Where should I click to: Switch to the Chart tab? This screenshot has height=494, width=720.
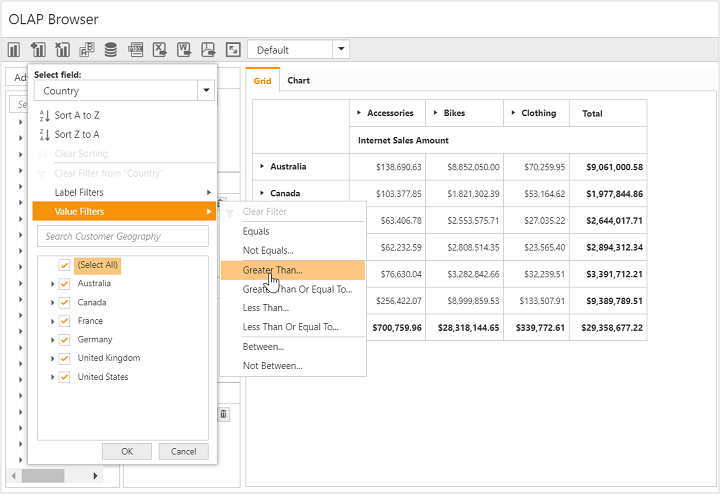click(x=298, y=81)
